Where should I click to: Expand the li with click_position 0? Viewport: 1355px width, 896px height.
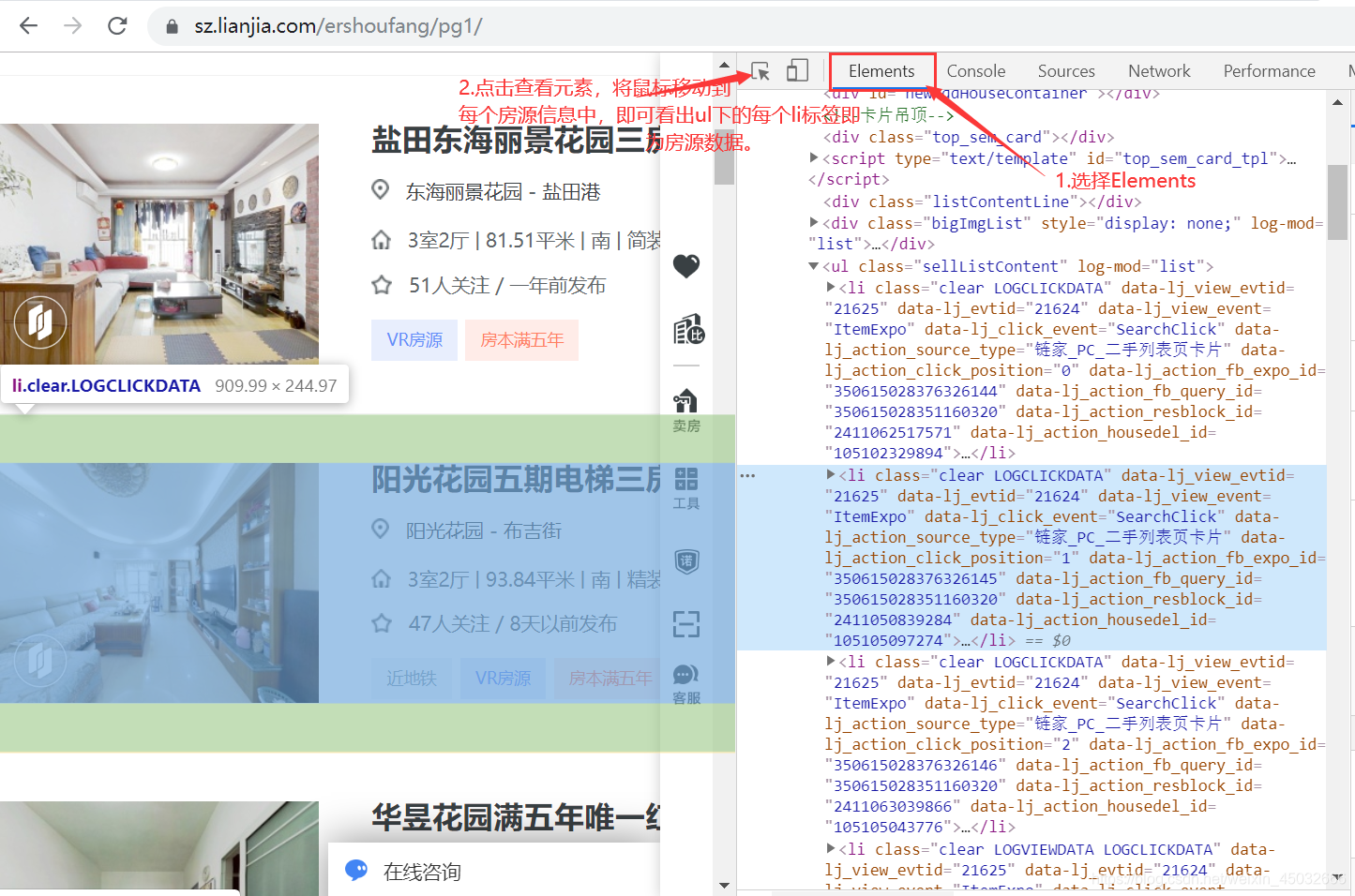(x=831, y=288)
